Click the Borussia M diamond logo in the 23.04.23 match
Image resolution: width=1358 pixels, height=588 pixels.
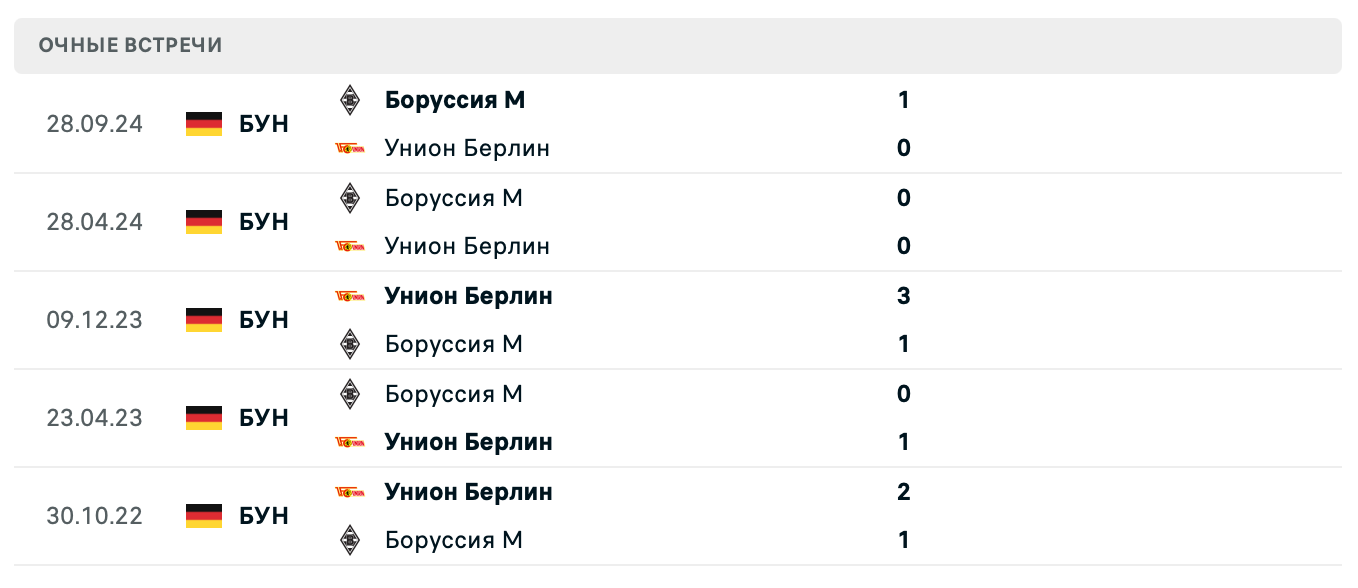(x=351, y=393)
